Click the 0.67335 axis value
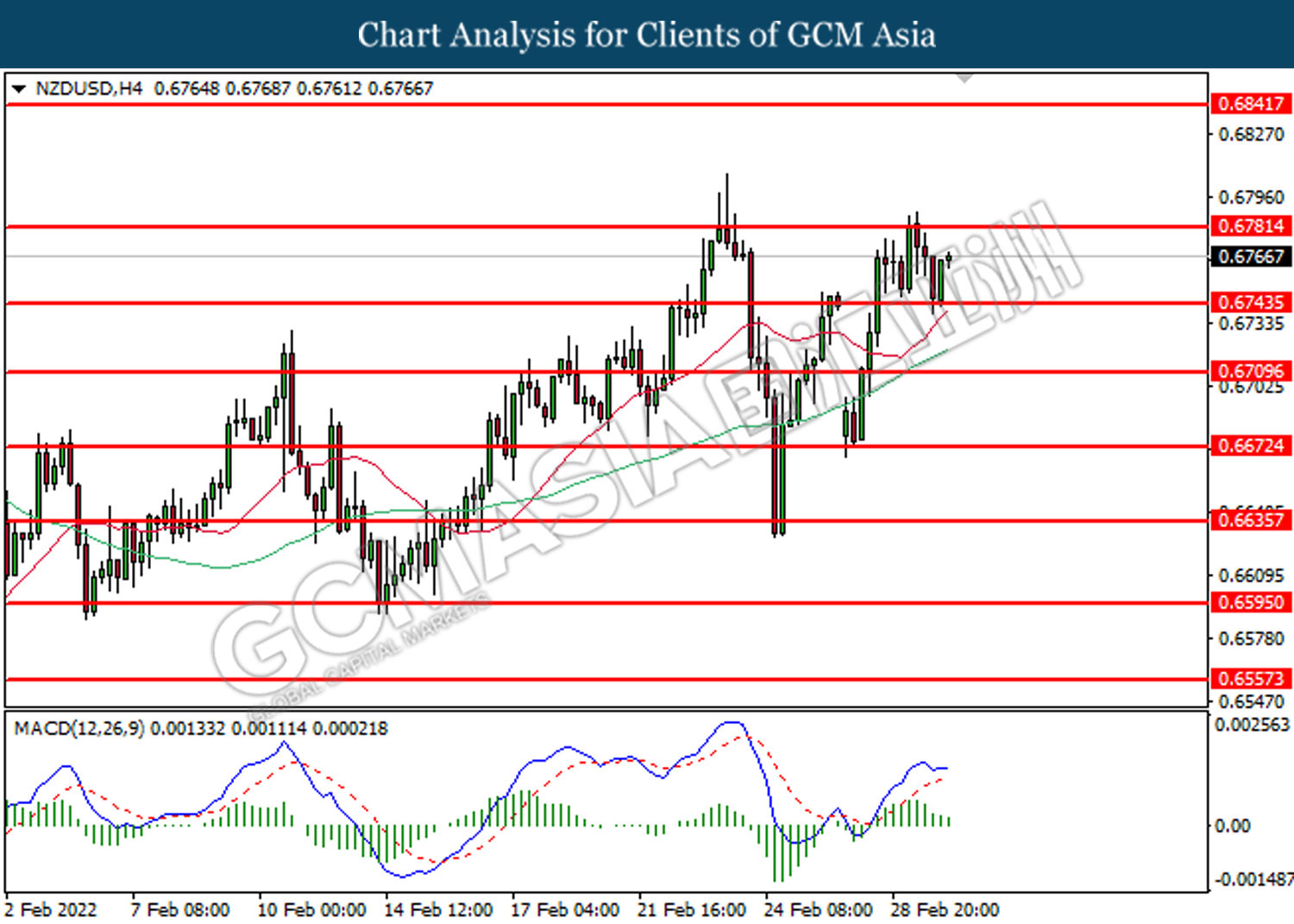This screenshot has height=924, width=1294. click(x=1251, y=324)
